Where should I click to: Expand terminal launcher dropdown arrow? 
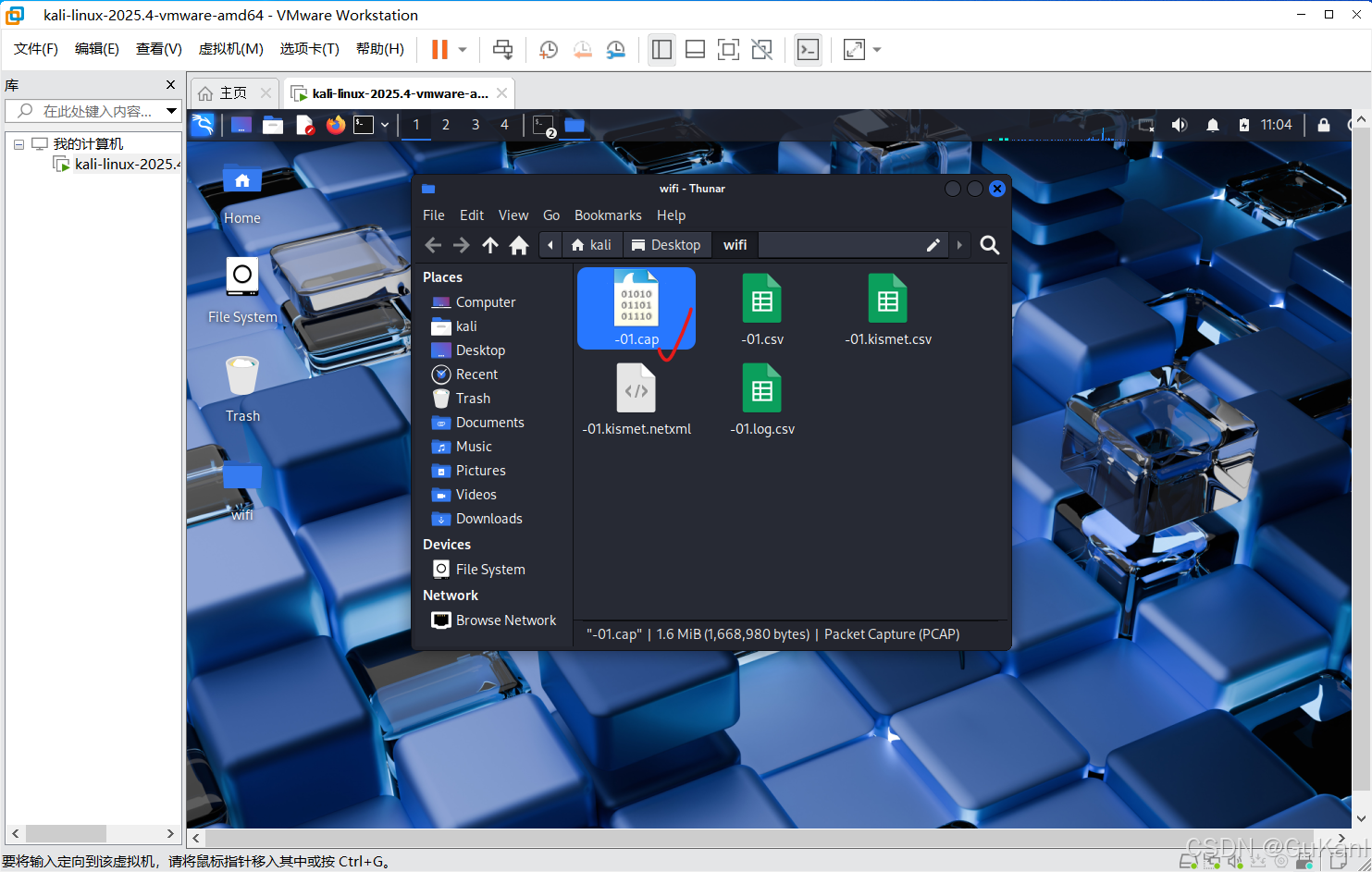click(x=385, y=125)
